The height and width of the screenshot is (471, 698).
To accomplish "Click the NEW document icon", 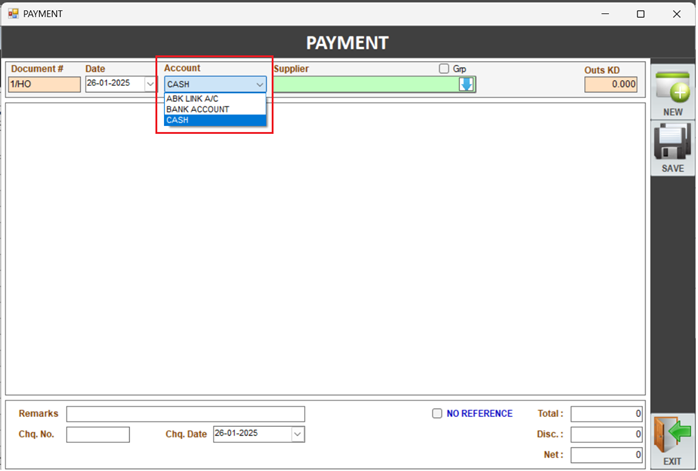I will click(x=672, y=92).
